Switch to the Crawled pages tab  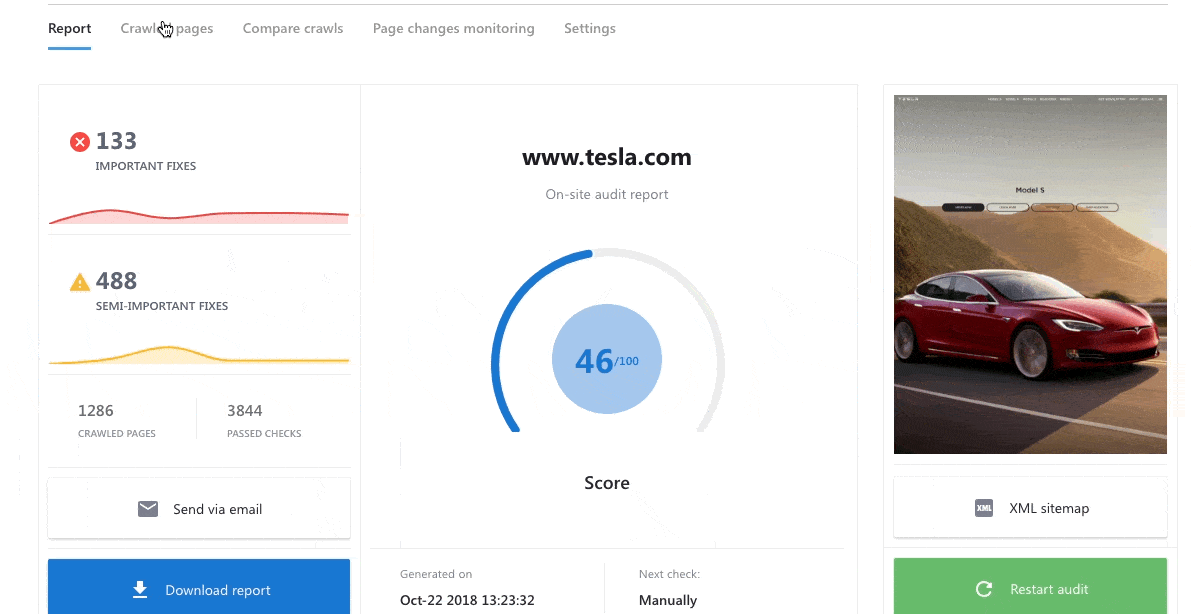[167, 28]
